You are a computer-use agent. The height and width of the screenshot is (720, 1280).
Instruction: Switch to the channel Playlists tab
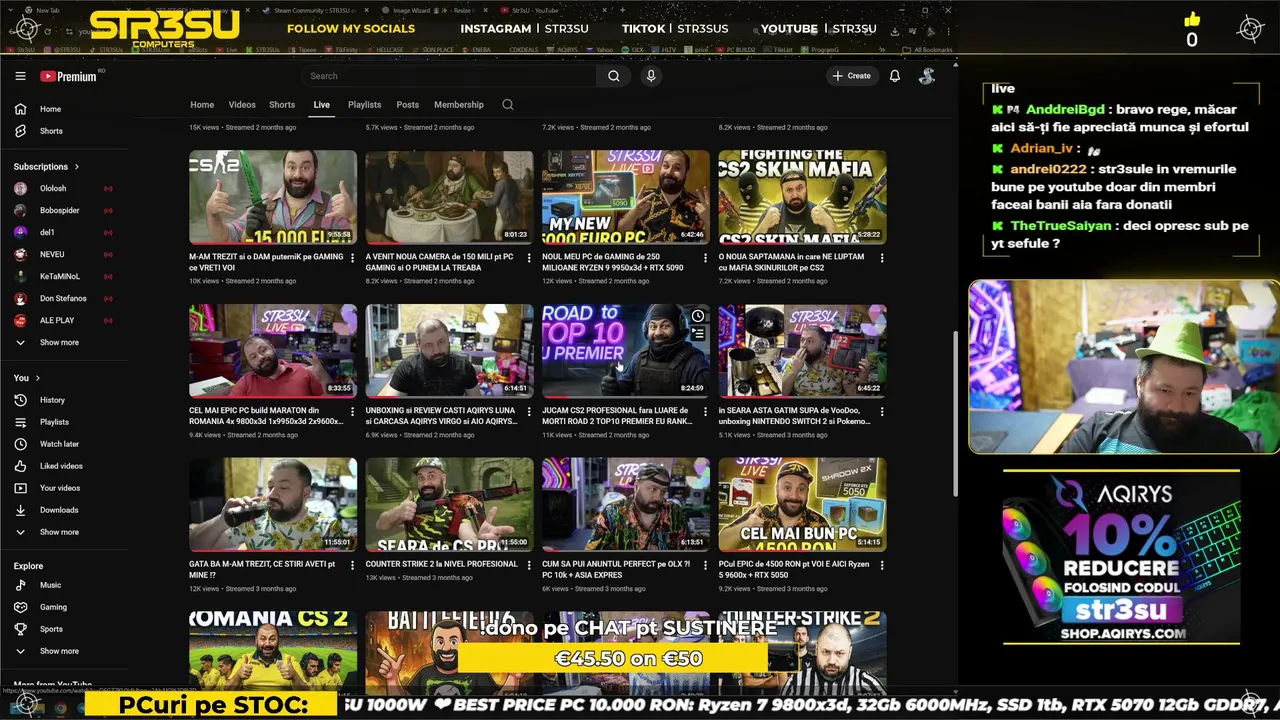pos(364,105)
